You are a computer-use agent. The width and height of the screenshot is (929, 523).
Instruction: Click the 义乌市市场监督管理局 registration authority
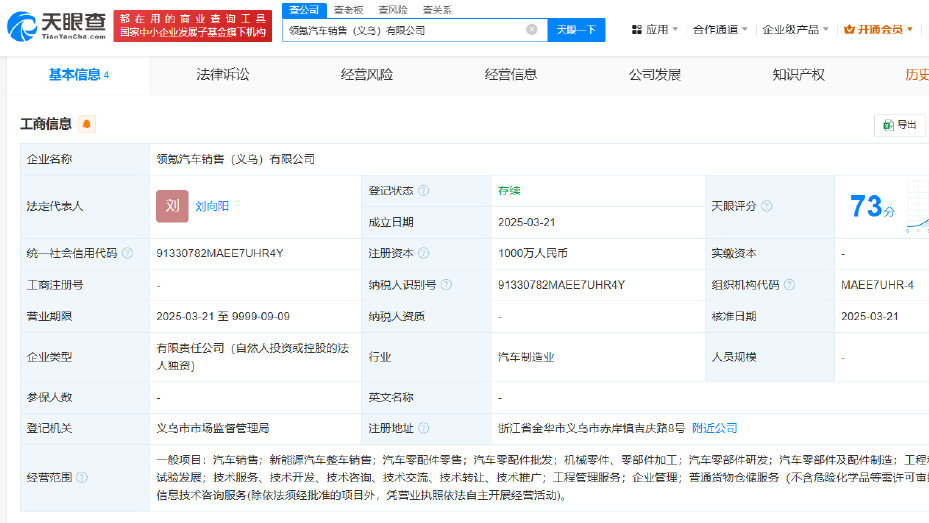pyautogui.click(x=213, y=428)
